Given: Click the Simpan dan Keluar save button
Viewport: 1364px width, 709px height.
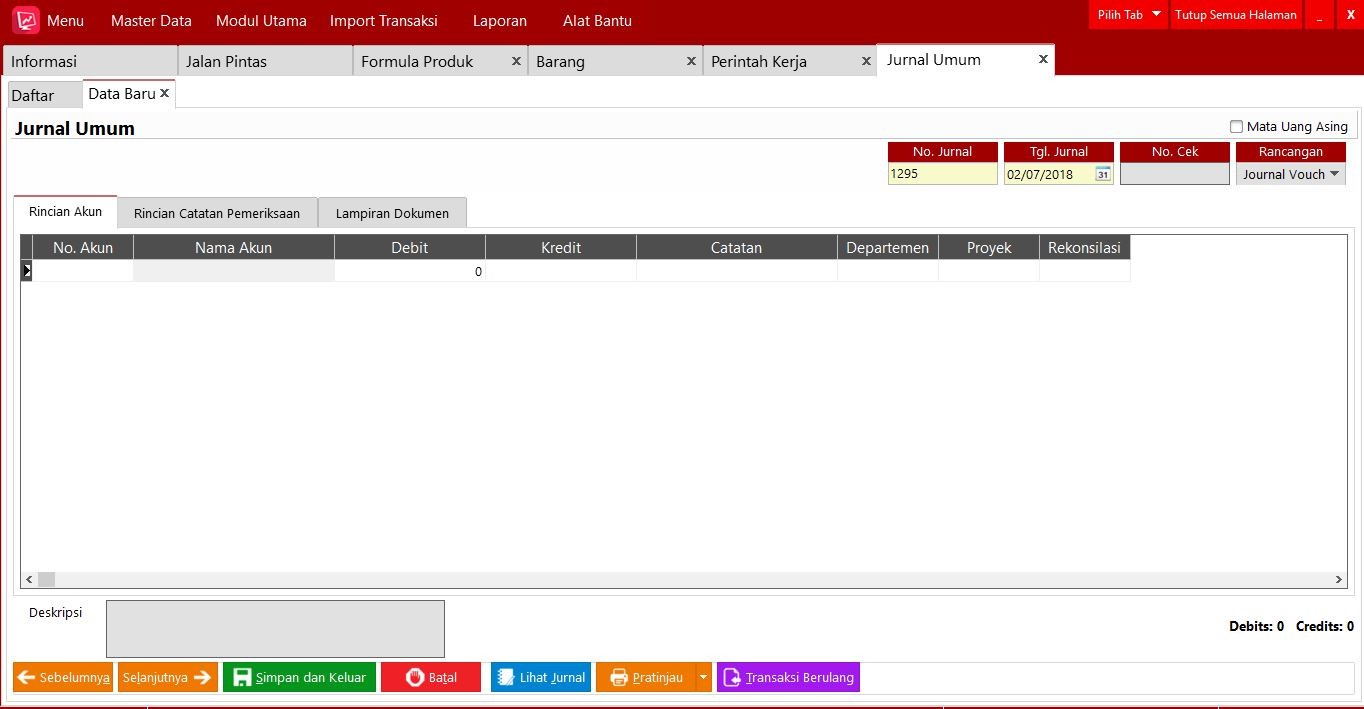Looking at the screenshot, I should pos(299,677).
